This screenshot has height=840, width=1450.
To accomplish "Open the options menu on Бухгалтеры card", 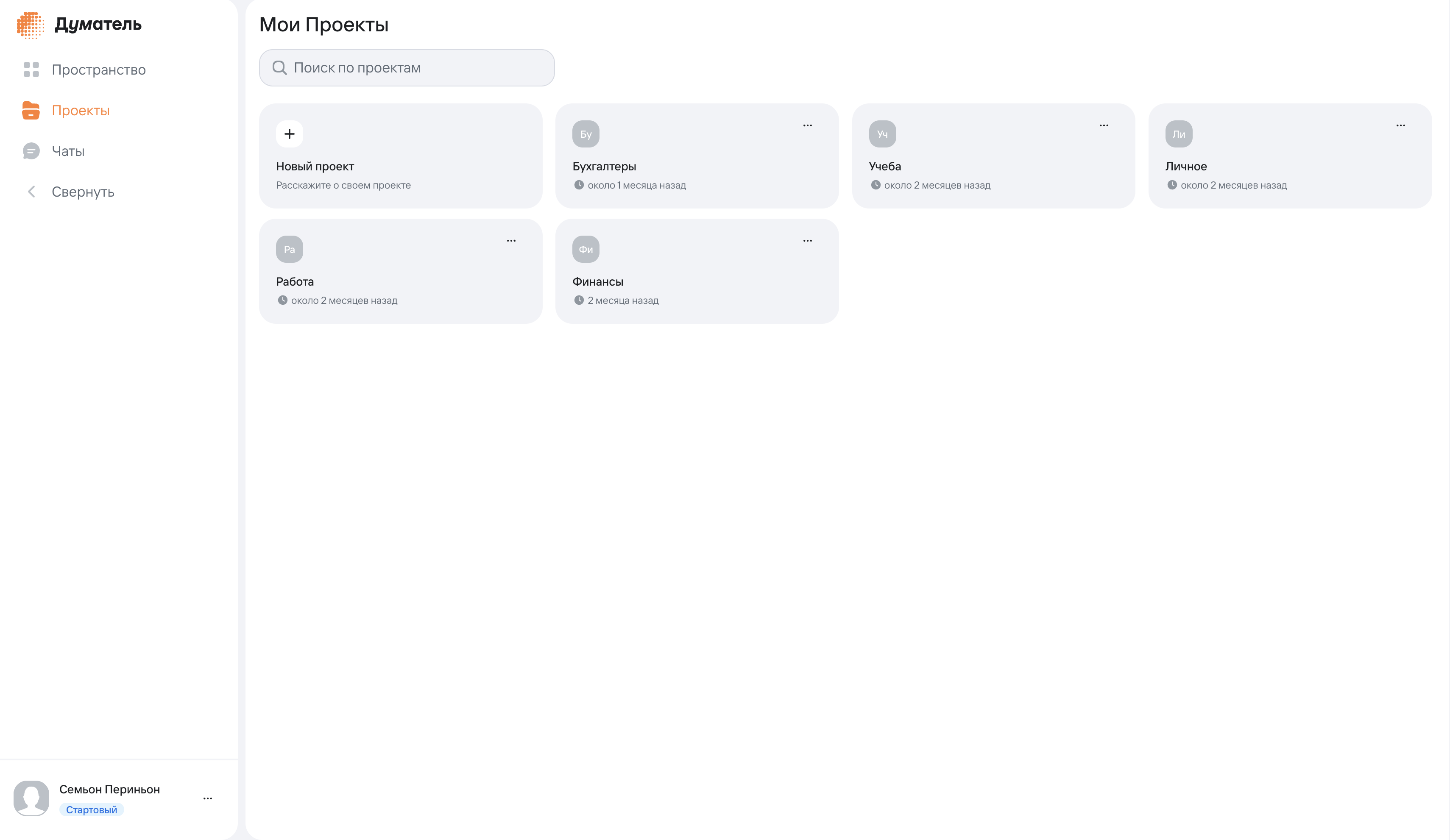I will [807, 125].
